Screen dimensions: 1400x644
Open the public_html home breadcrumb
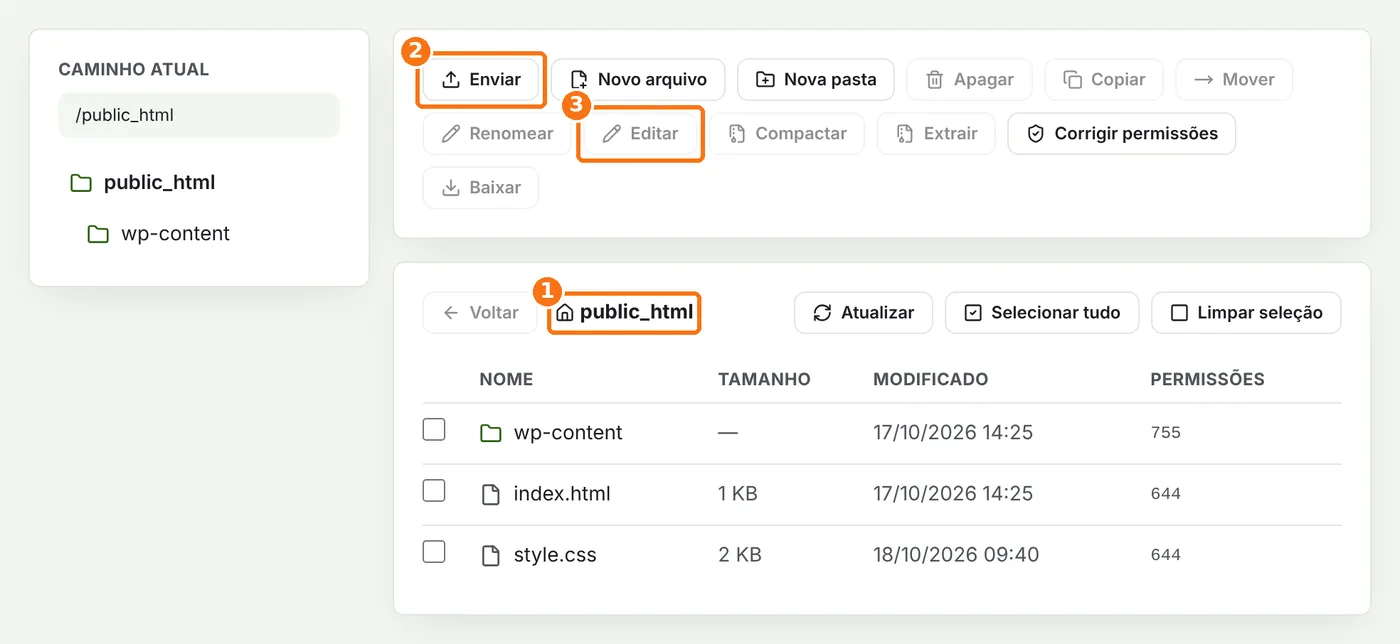coord(624,312)
